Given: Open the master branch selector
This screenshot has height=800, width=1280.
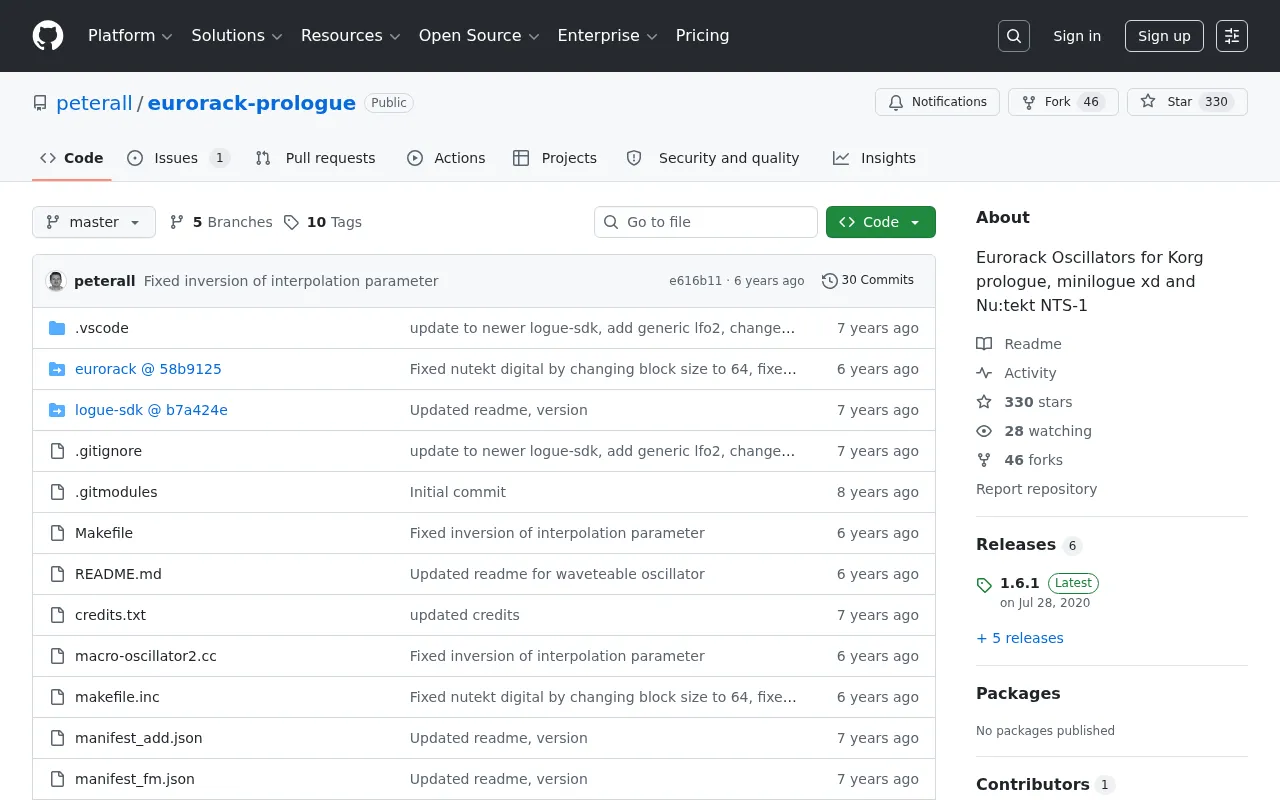Looking at the screenshot, I should [94, 222].
